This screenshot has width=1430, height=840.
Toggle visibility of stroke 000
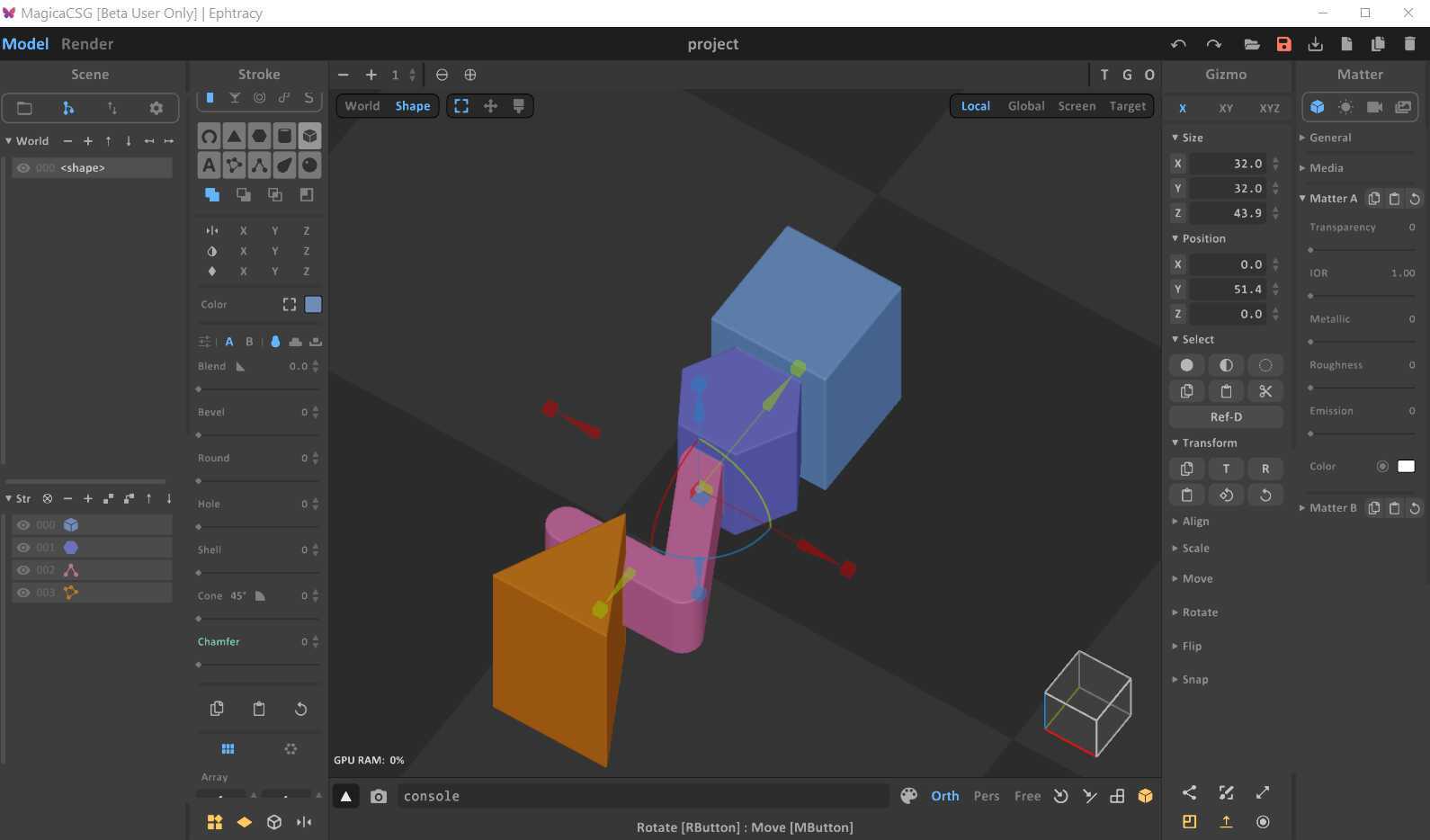pos(23,525)
